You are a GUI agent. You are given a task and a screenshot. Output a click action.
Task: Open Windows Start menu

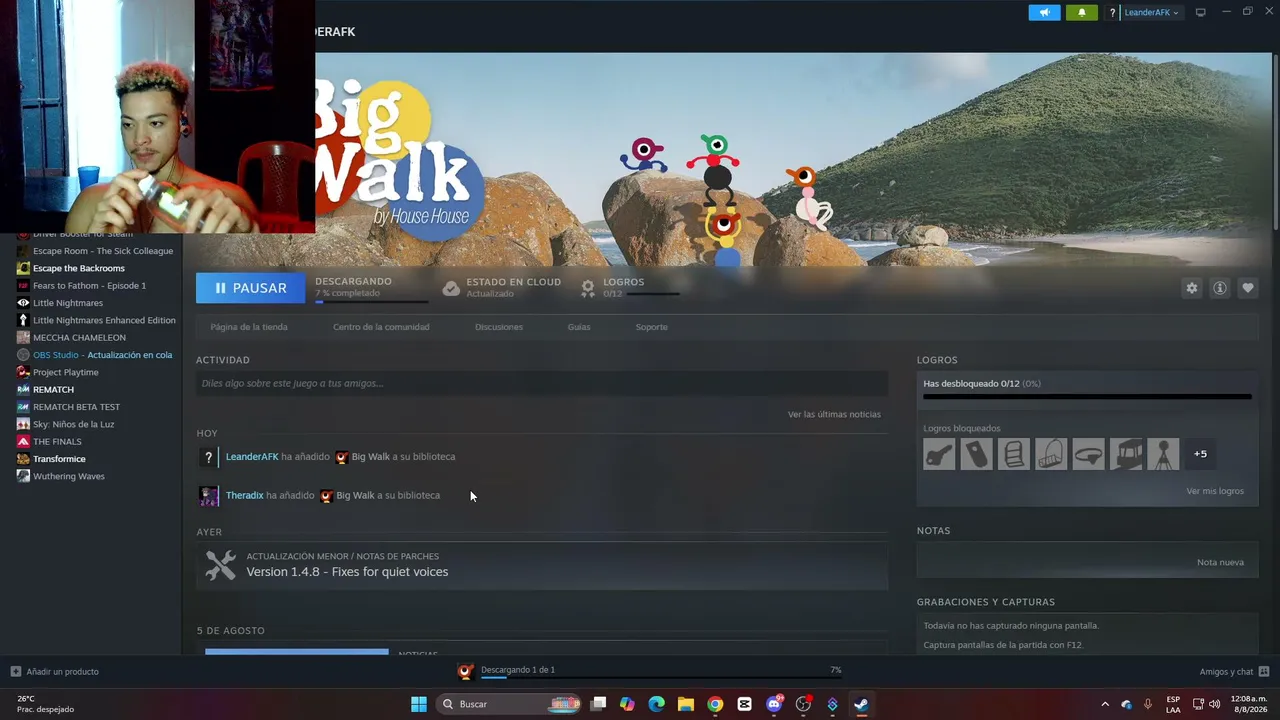(x=419, y=704)
